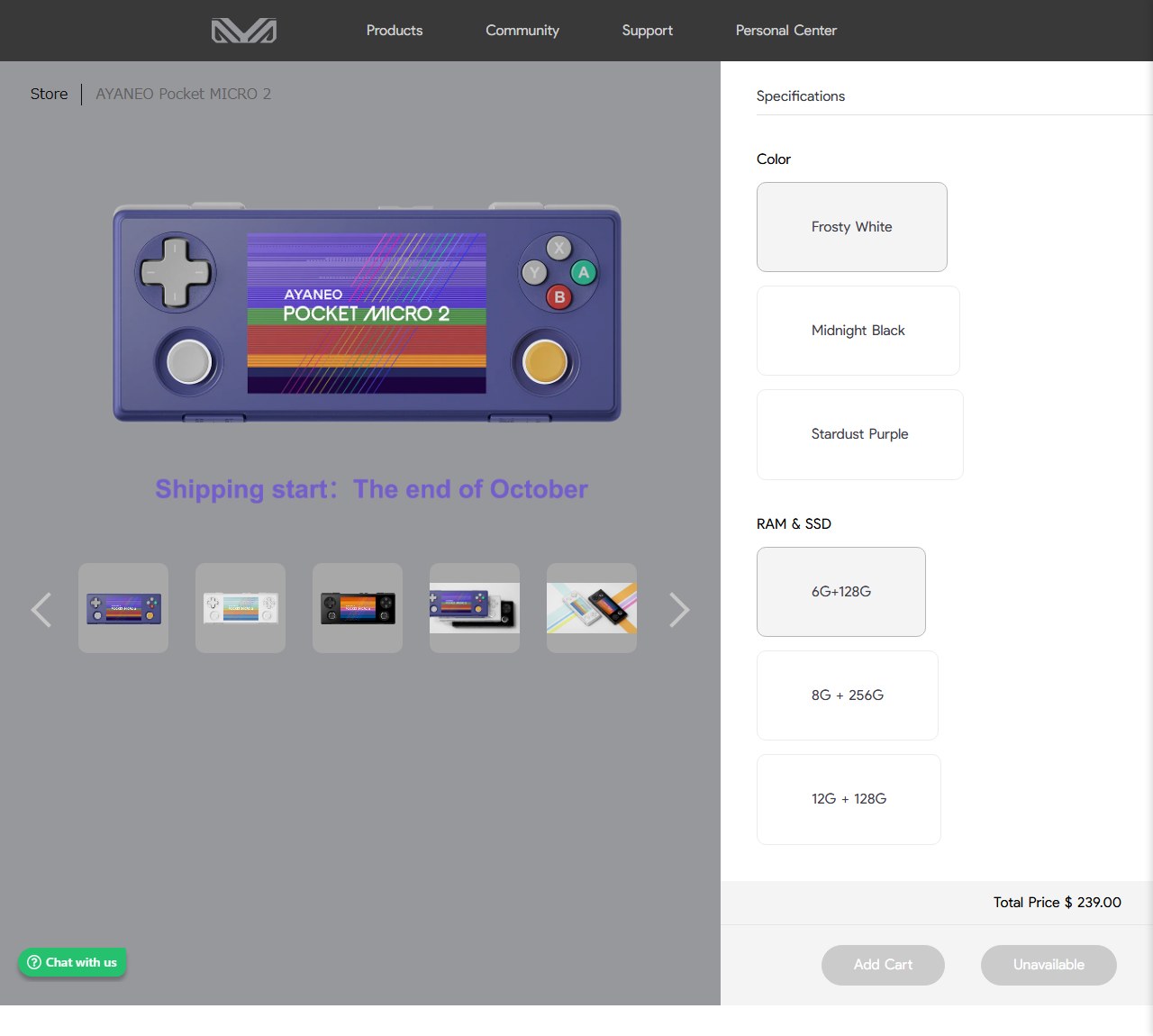The width and height of the screenshot is (1153, 1036).
Task: Click the main Pocket MICRO 2 product image
Action: tap(367, 313)
